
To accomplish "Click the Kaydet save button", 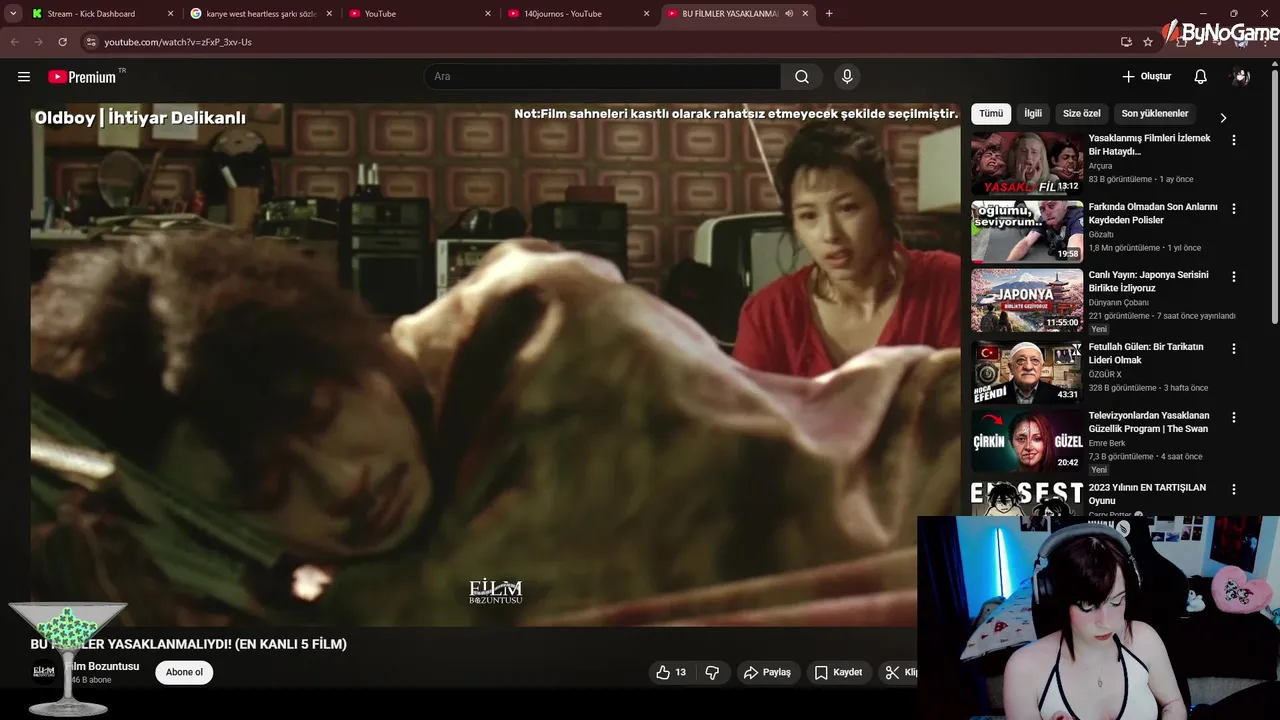I will (838, 672).
